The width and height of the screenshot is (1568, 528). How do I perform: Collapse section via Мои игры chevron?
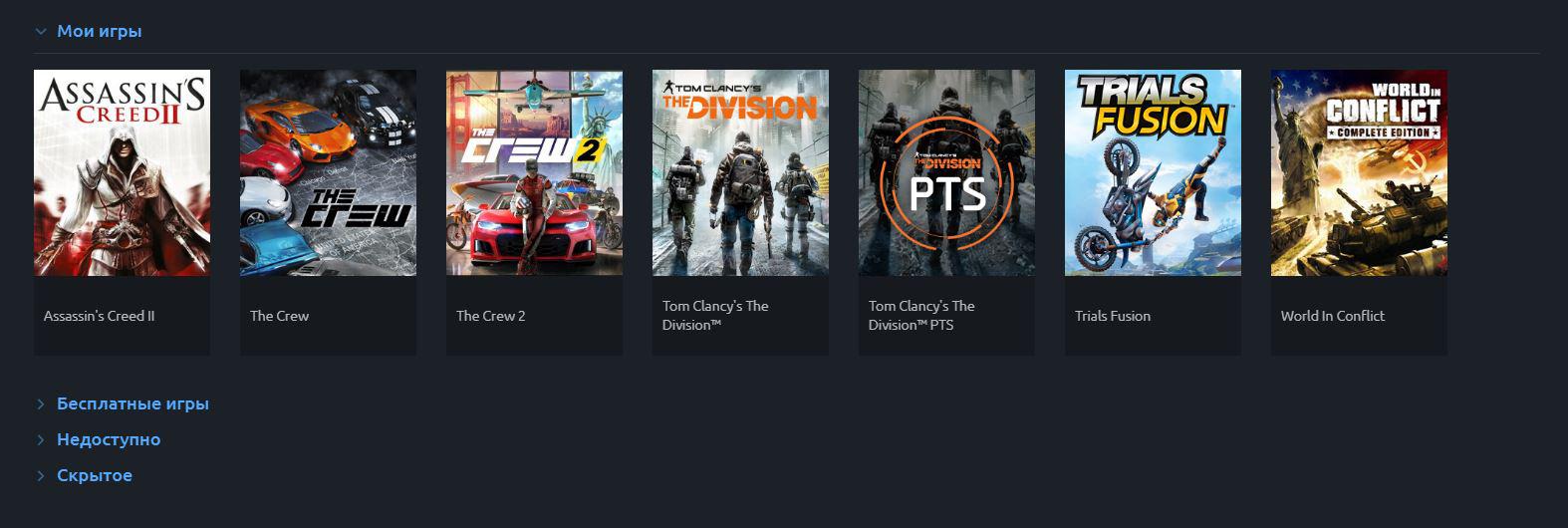click(x=41, y=32)
